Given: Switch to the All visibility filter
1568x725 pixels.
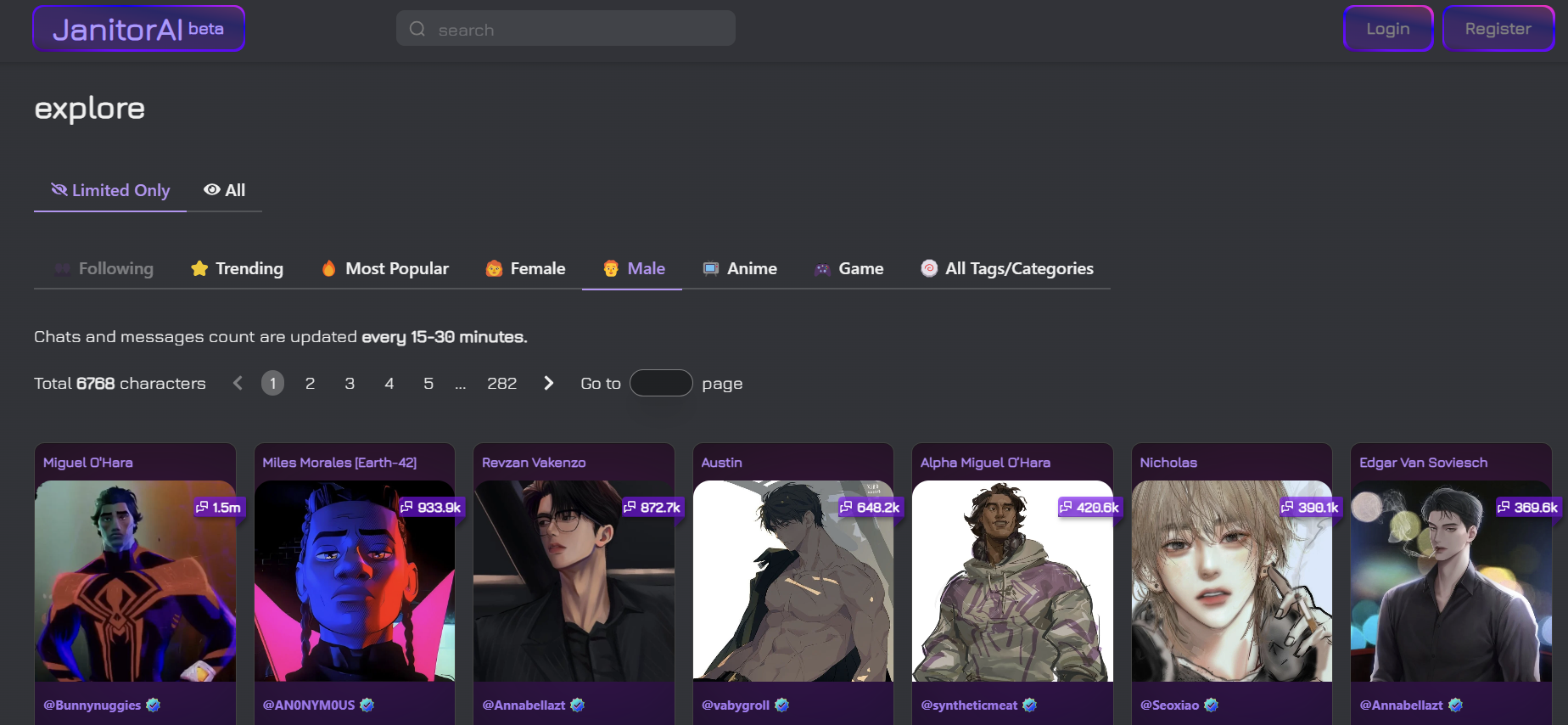Looking at the screenshot, I should tap(224, 191).
